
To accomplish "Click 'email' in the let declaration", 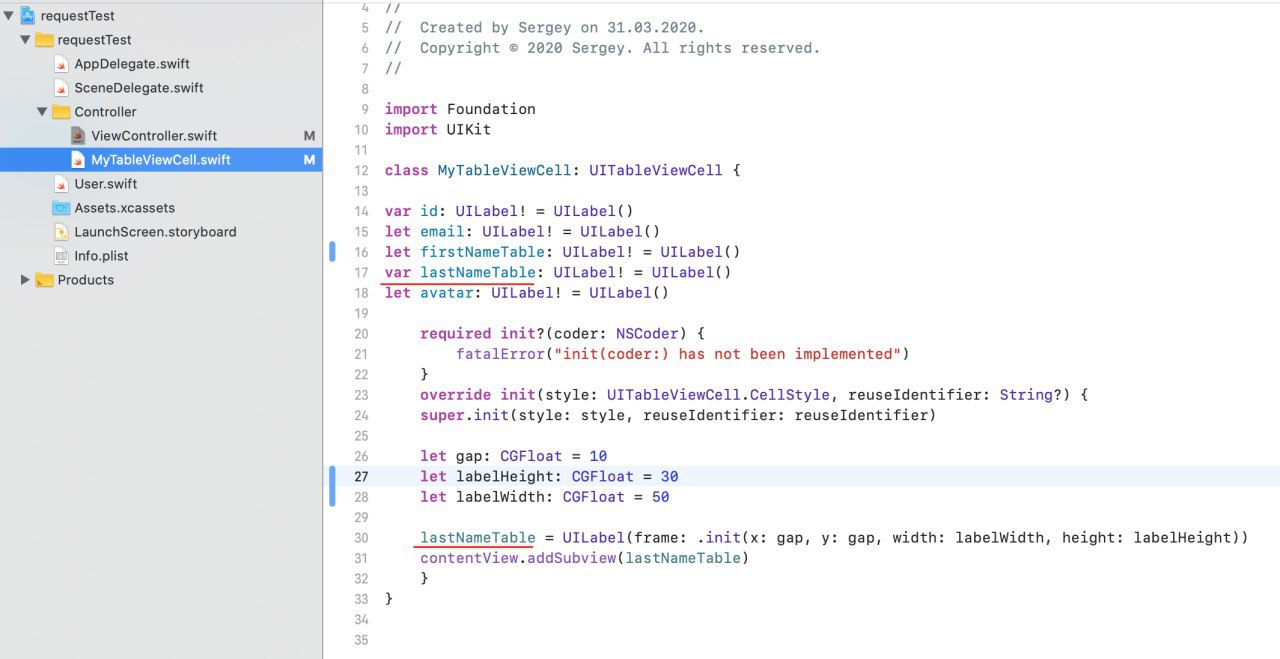I will (x=442, y=232).
